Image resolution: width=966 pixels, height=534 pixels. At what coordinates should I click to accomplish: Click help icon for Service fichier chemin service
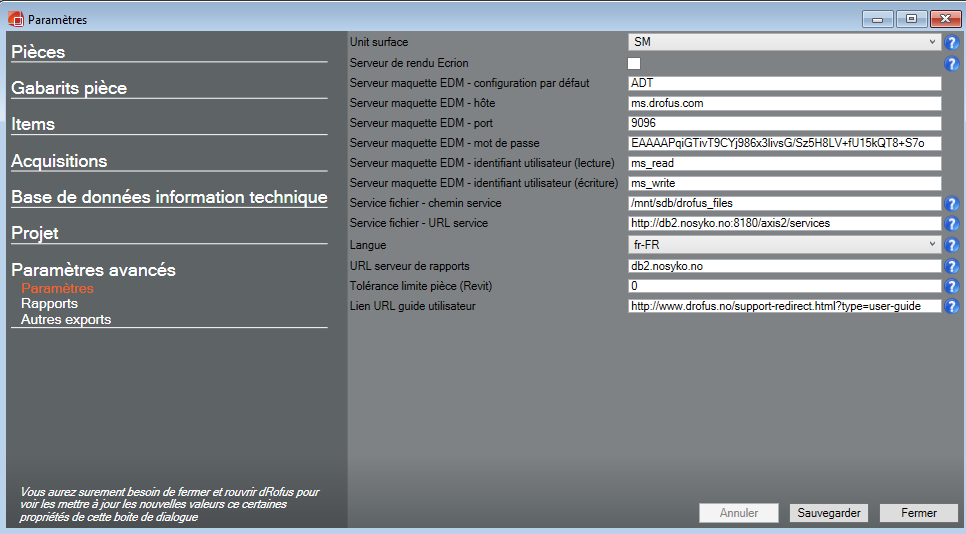click(952, 204)
